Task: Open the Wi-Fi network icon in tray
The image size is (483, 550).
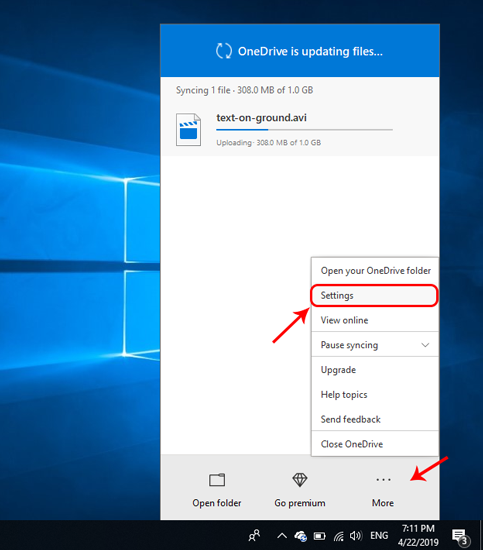Action: coord(338,536)
